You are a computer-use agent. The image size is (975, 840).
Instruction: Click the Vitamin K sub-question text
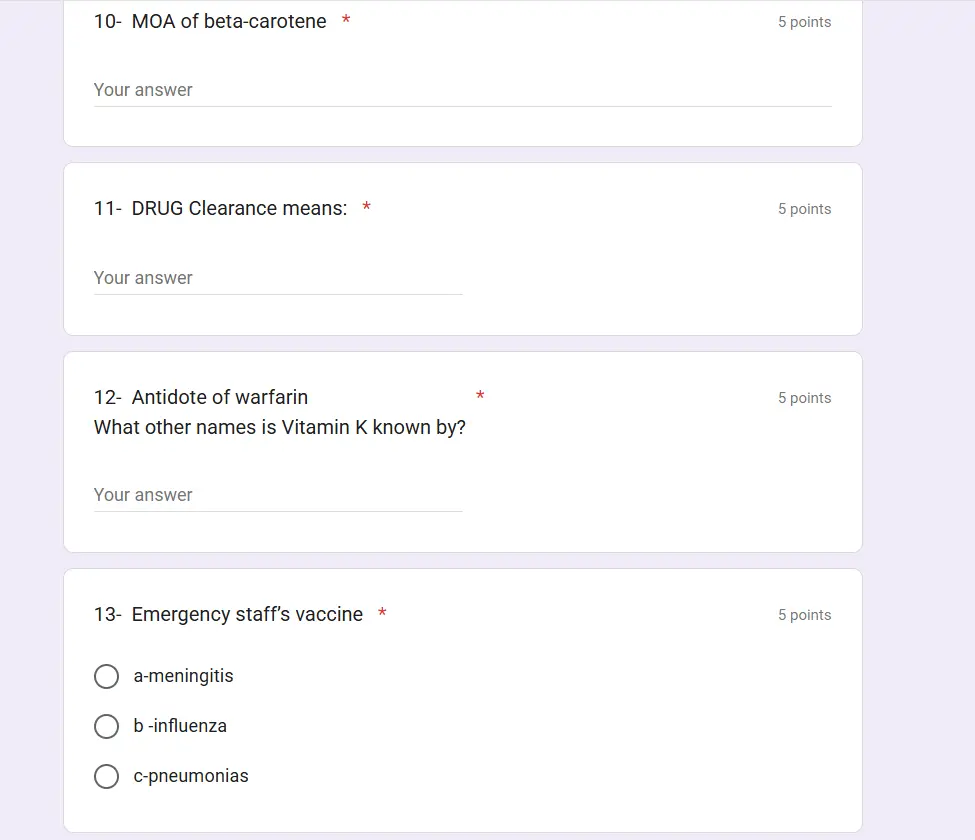(279, 427)
